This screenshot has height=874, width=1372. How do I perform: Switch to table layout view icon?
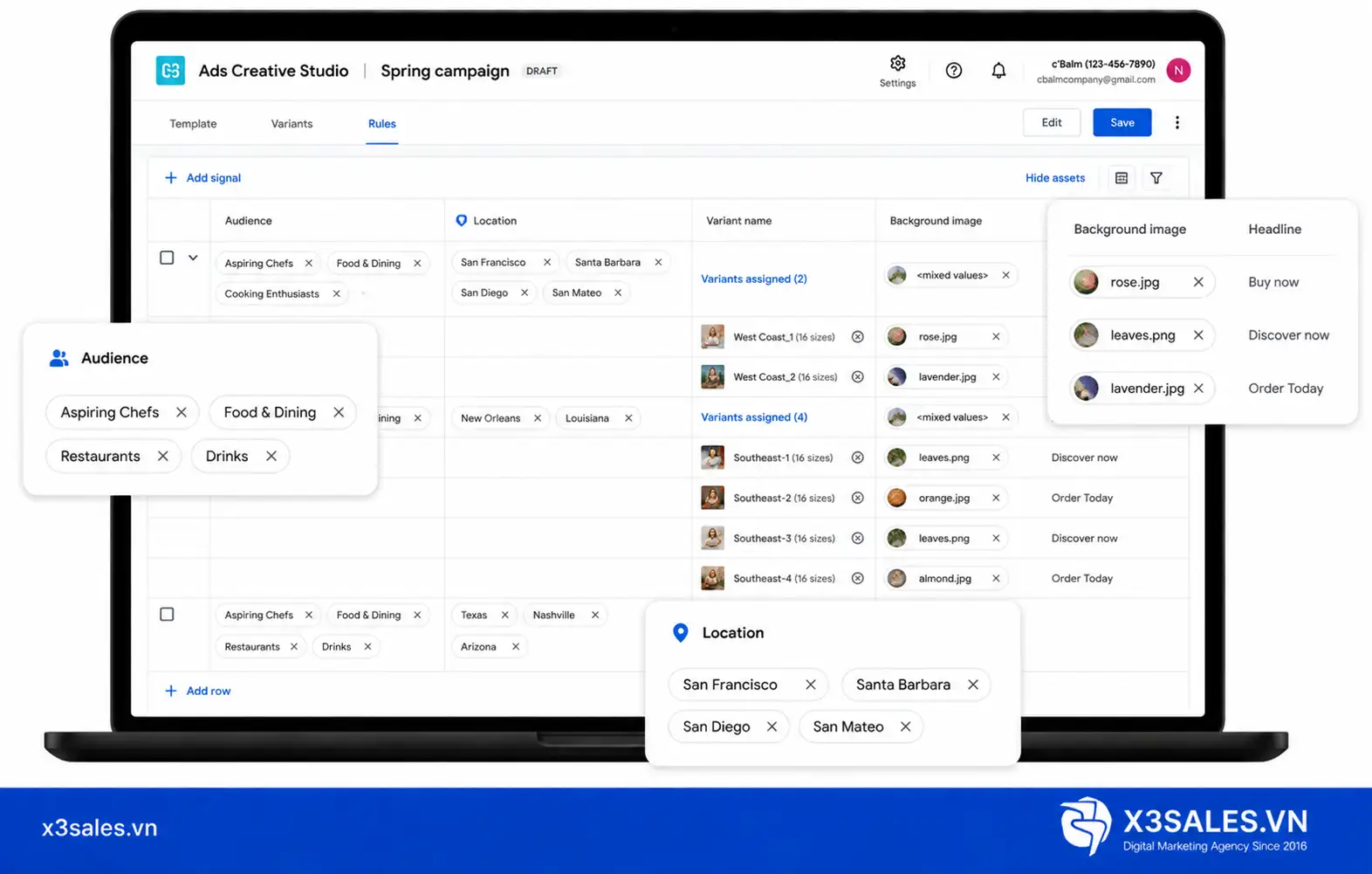(x=1122, y=178)
